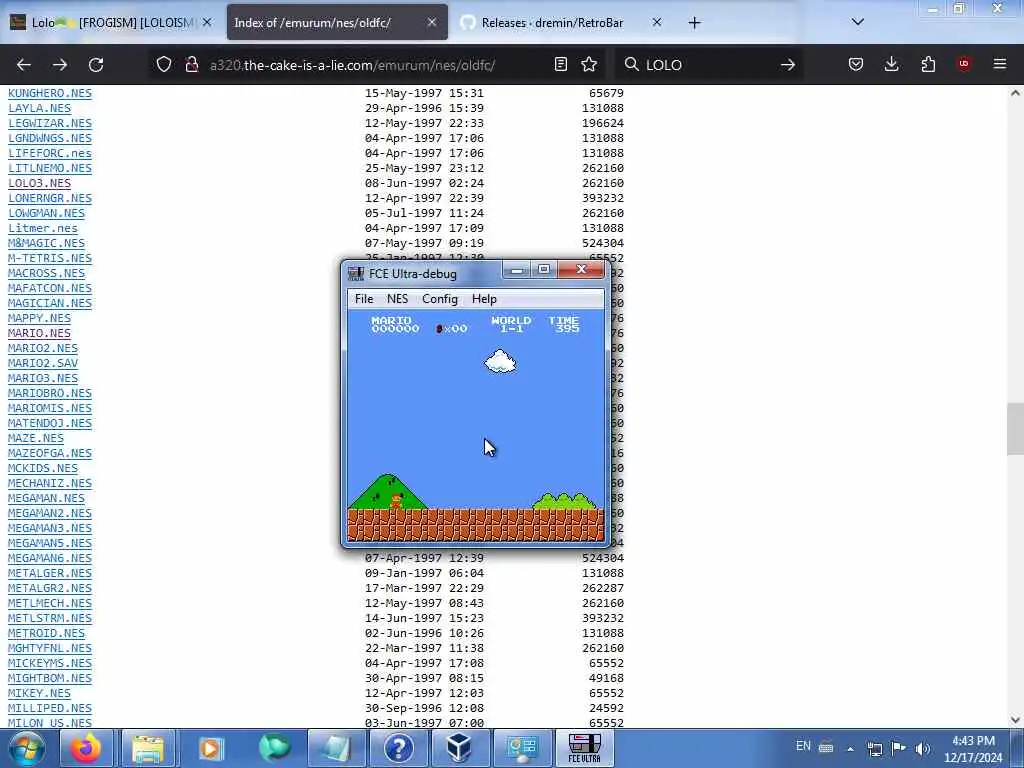Open the MIKEY.NES file link

pos(39,694)
